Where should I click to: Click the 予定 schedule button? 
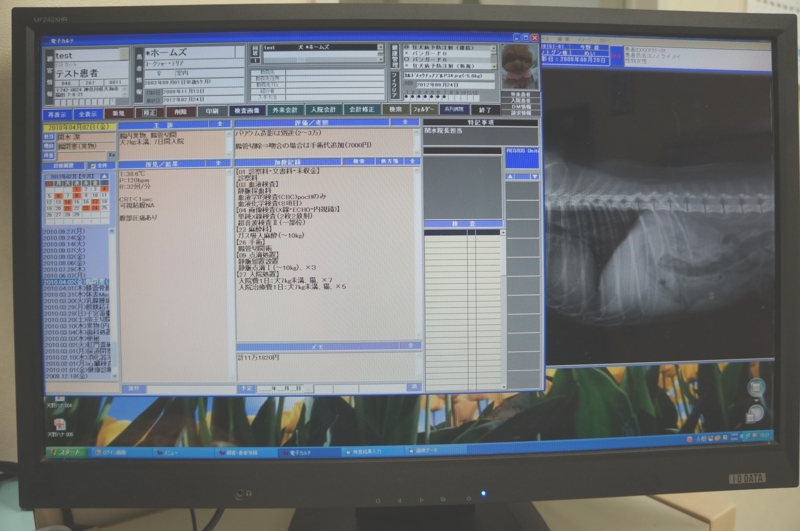[246, 389]
